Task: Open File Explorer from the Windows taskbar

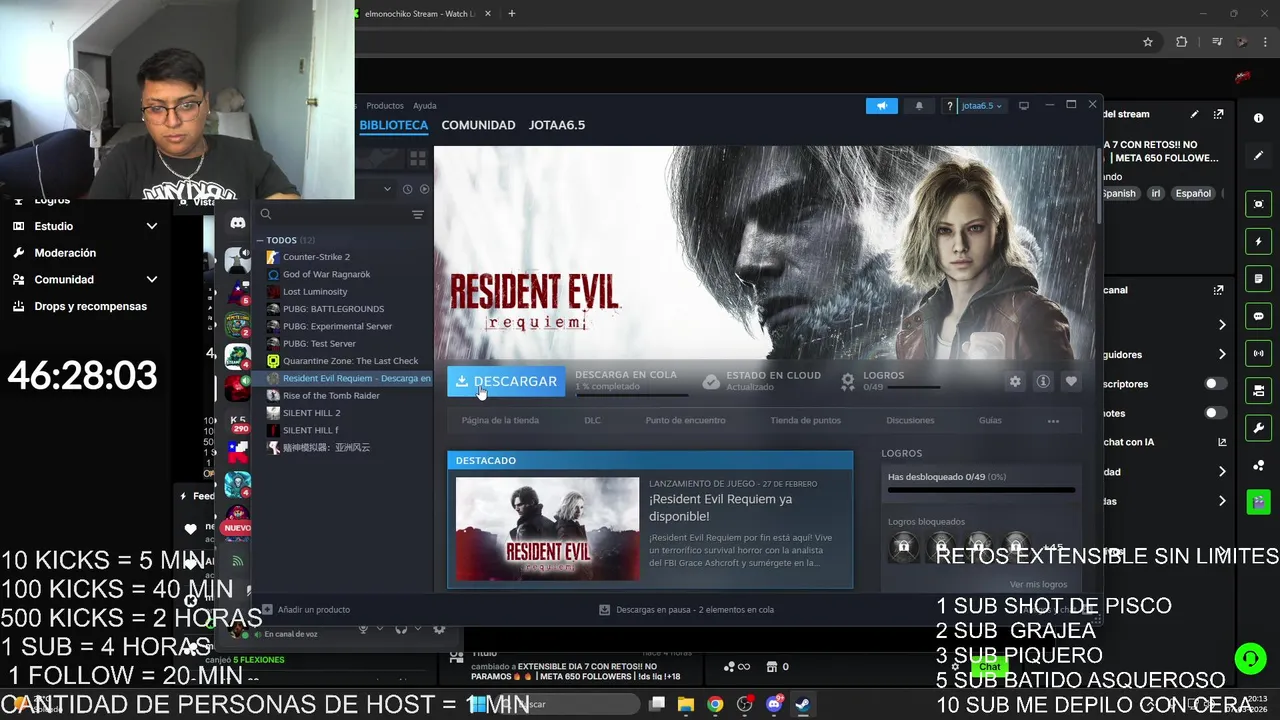Action: coord(685,704)
